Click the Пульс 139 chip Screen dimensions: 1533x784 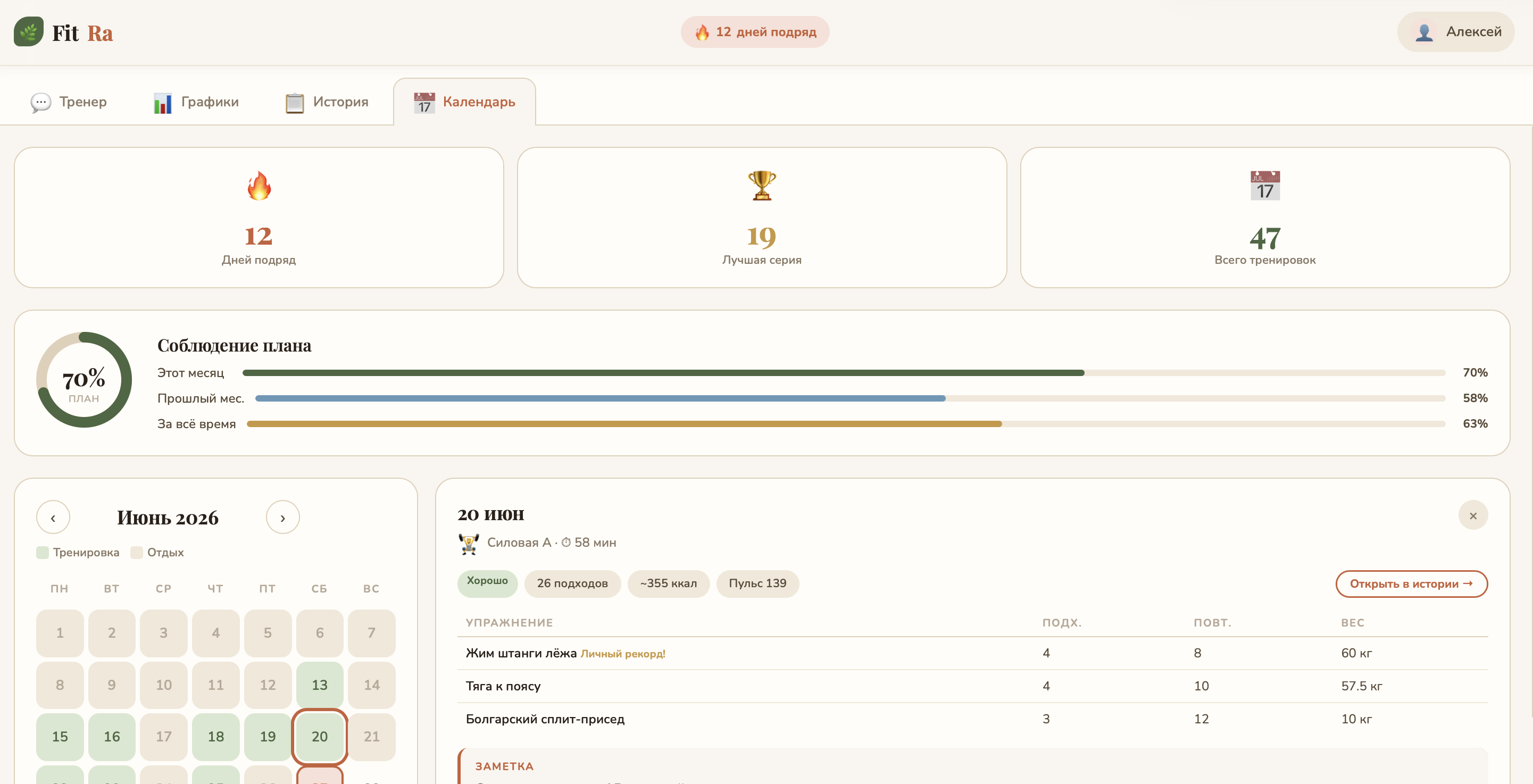tap(757, 584)
